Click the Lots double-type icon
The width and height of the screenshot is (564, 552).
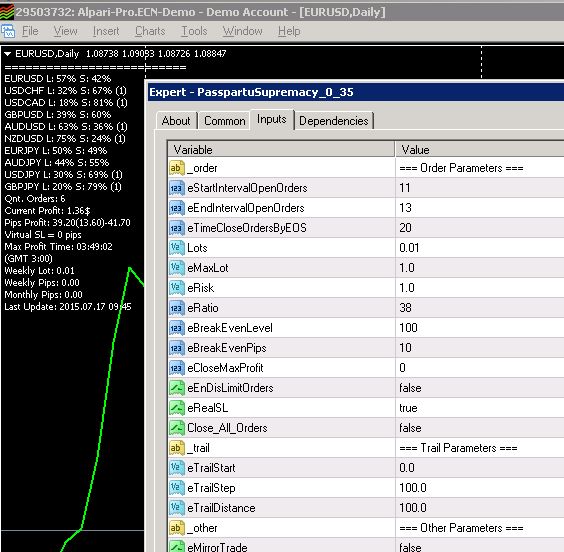click(177, 248)
